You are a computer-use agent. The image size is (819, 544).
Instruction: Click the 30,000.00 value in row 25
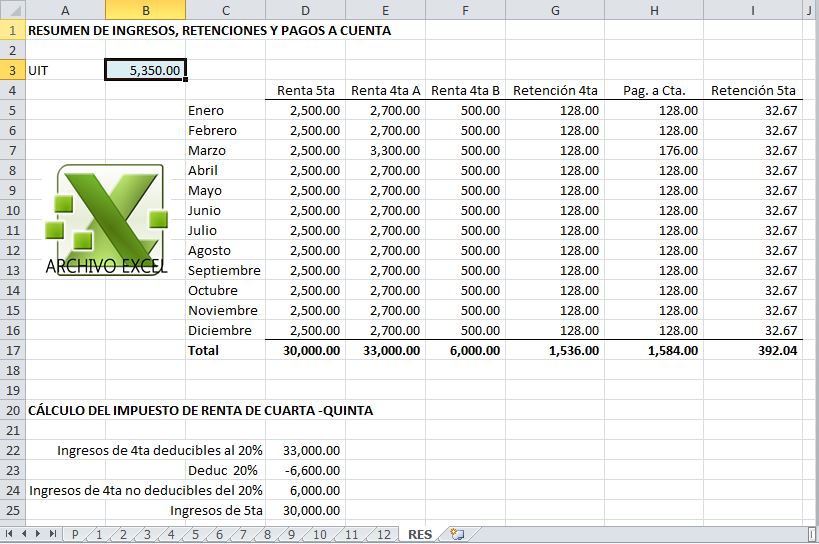coord(305,511)
